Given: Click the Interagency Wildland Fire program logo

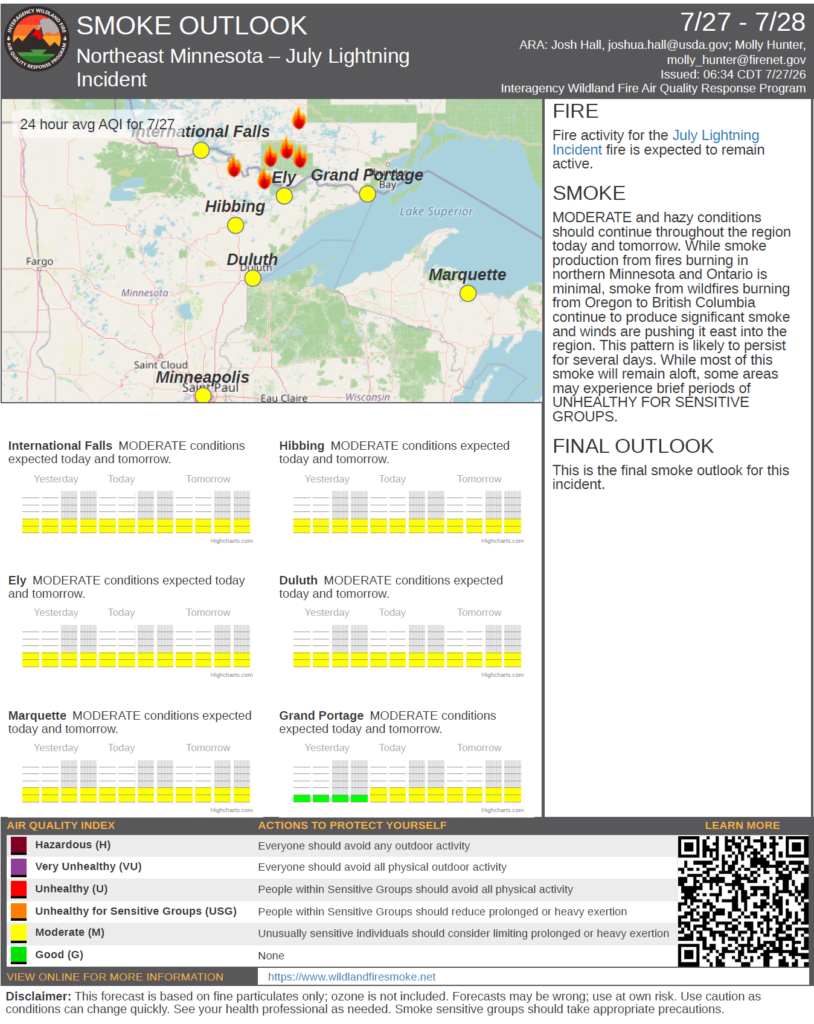Looking at the screenshot, I should pyautogui.click(x=37, y=39).
